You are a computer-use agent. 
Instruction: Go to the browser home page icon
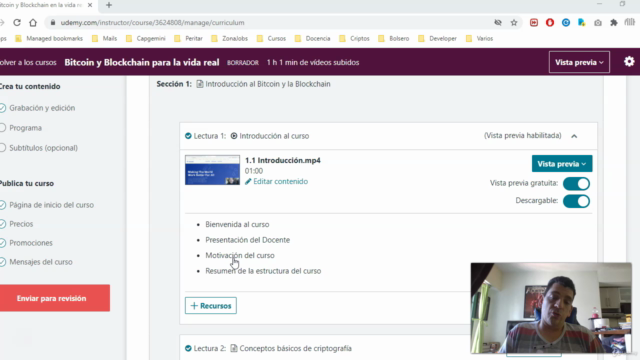tap(33, 22)
